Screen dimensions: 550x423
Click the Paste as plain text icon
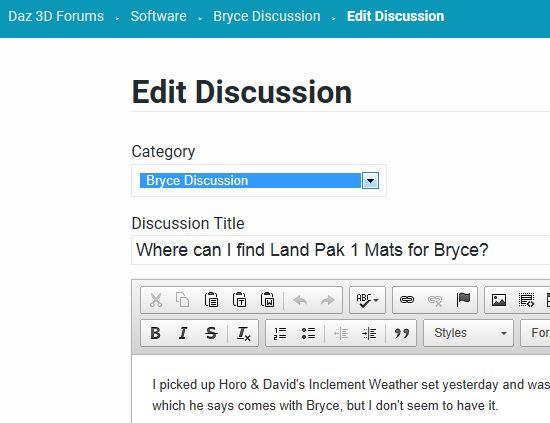click(239, 300)
